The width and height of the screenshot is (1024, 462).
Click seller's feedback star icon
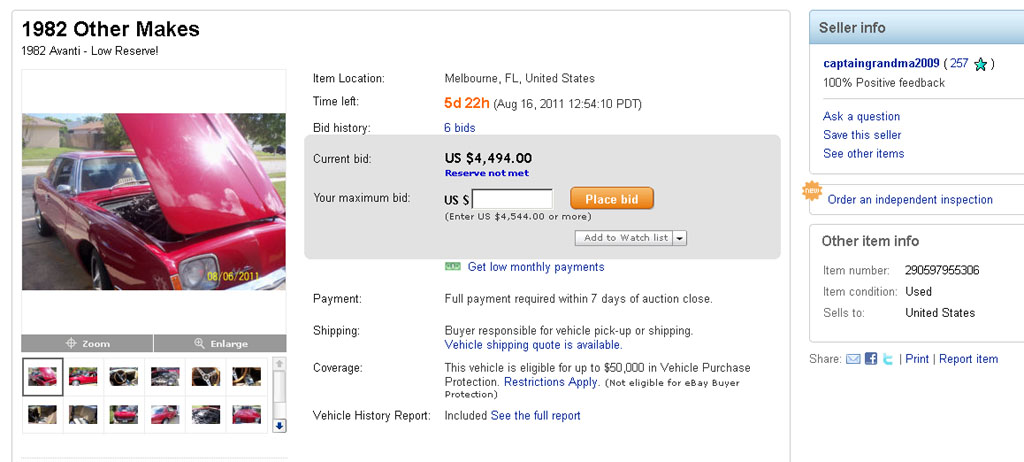pyautogui.click(x=981, y=64)
